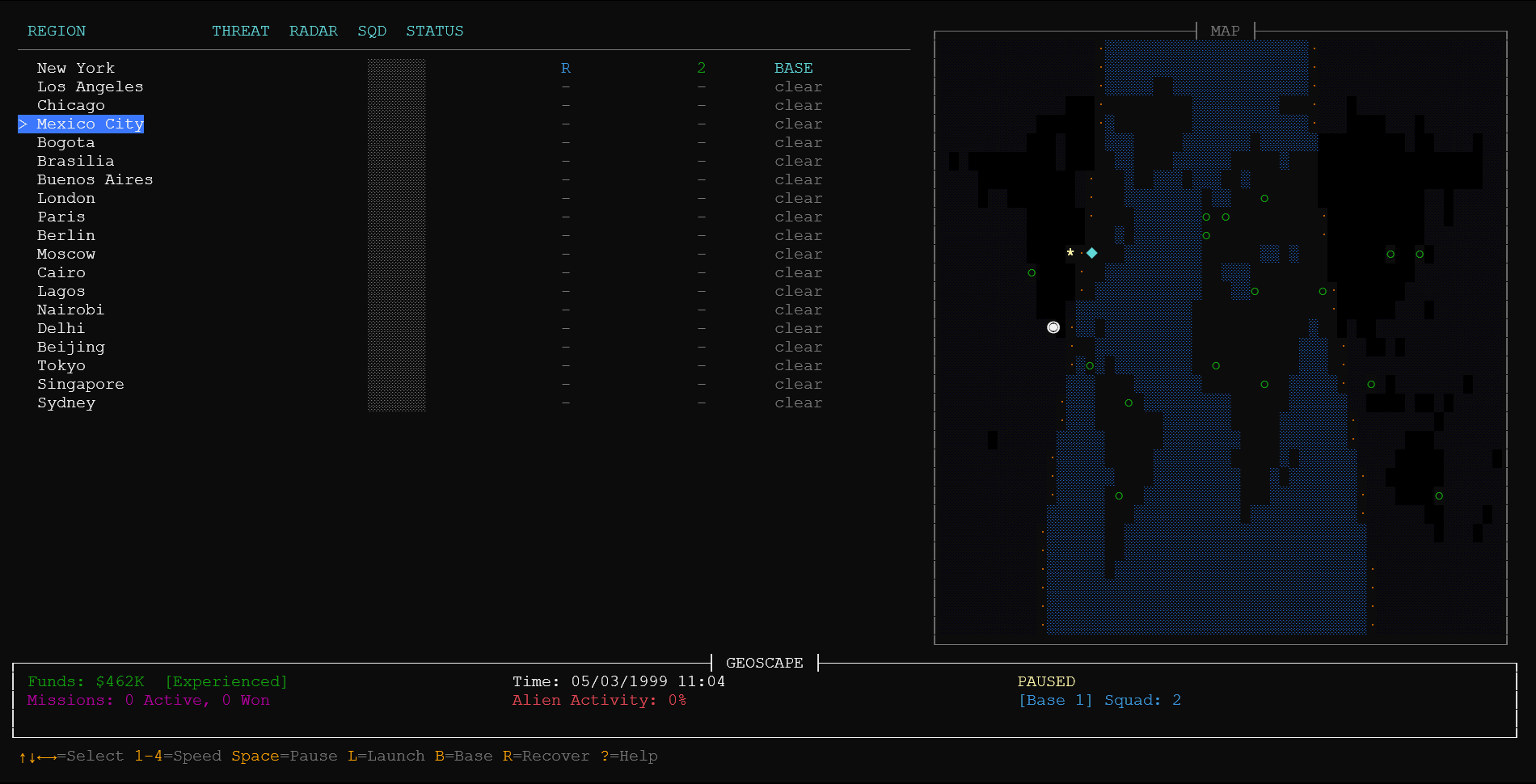Click the [Base 1] Squad: 2 label
Viewport: 1536px width, 784px height.
pos(1099,700)
